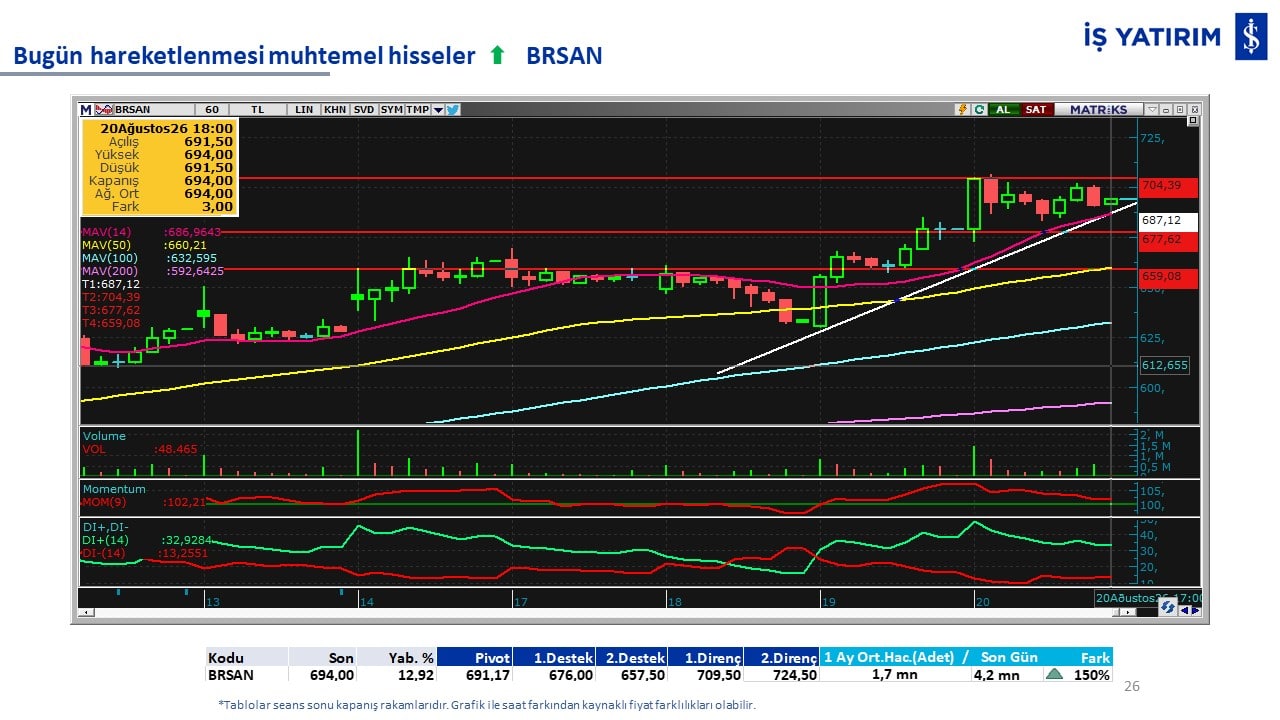Click the İş Yatırım logo emblem
This screenshot has width=1280, height=720.
pyautogui.click(x=1251, y=37)
